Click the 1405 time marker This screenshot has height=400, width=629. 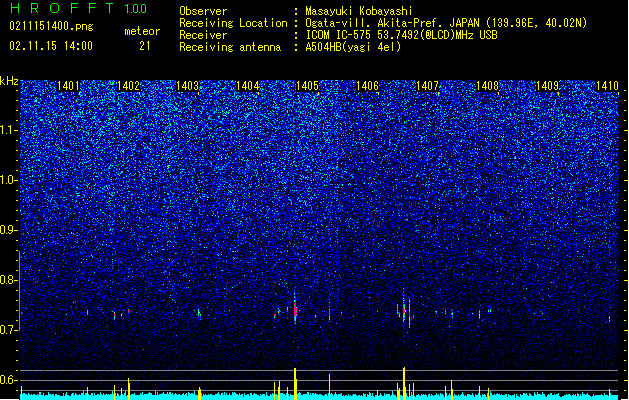point(307,86)
